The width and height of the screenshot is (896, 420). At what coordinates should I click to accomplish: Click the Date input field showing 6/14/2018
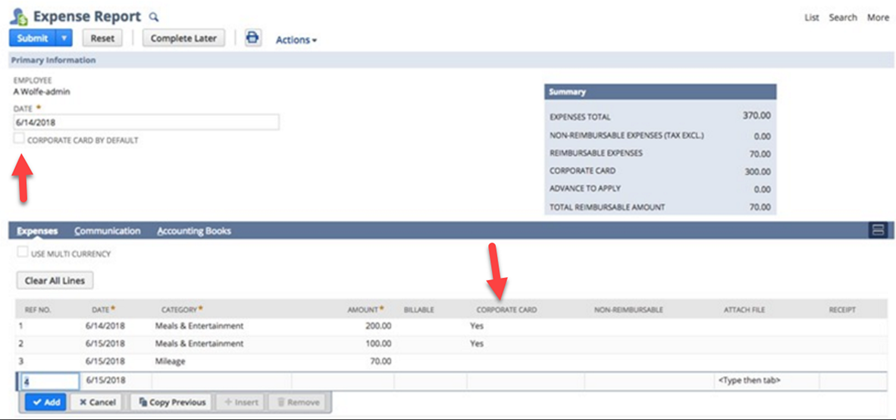pyautogui.click(x=145, y=122)
